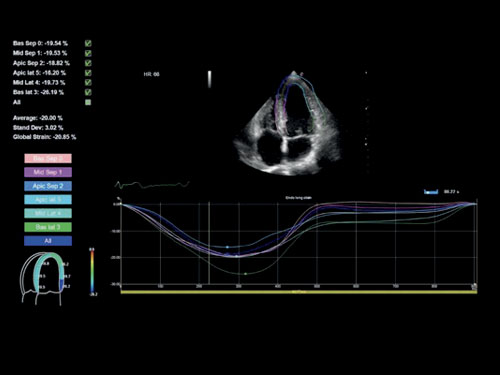Toggle the Mid Sep 1 segment checkbox
This screenshot has height=375, width=500.
click(88, 53)
